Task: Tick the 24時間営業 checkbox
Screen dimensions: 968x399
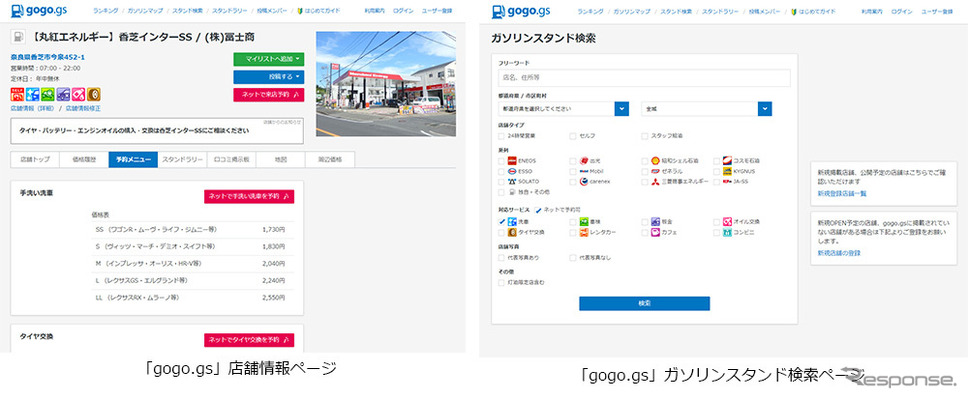Action: [502, 135]
